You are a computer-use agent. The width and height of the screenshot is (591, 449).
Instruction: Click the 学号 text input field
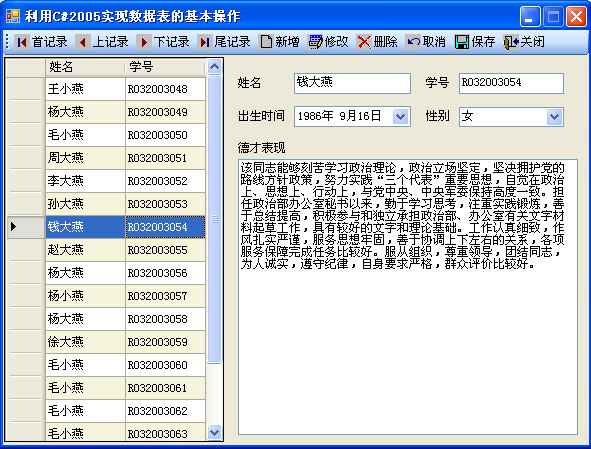(511, 83)
